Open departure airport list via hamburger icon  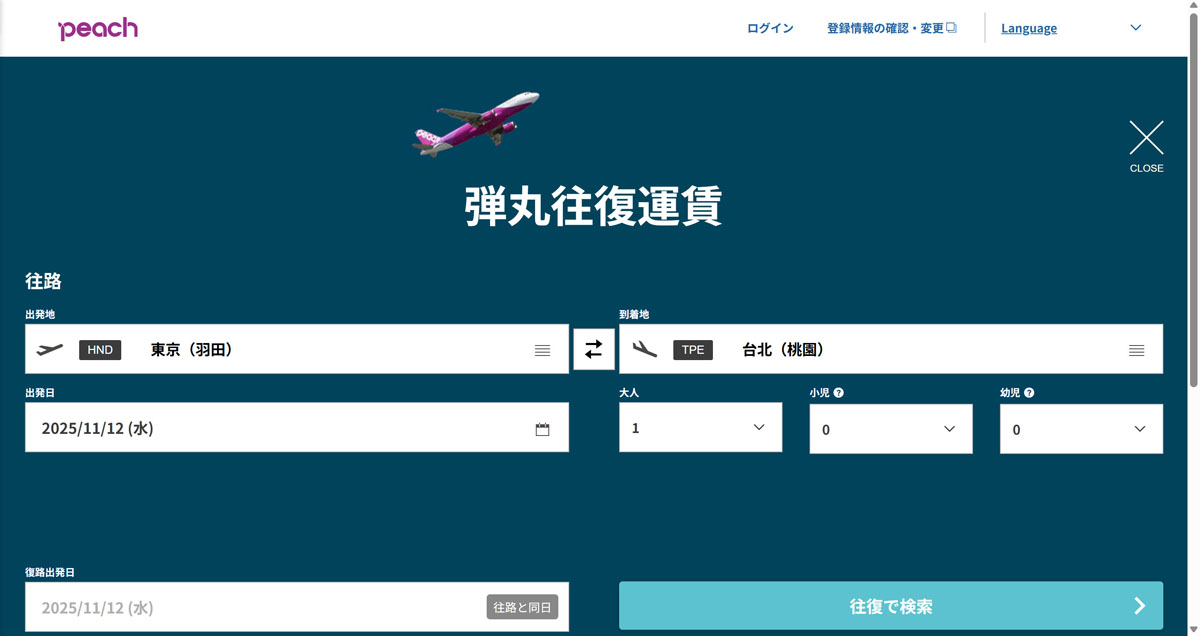point(542,349)
